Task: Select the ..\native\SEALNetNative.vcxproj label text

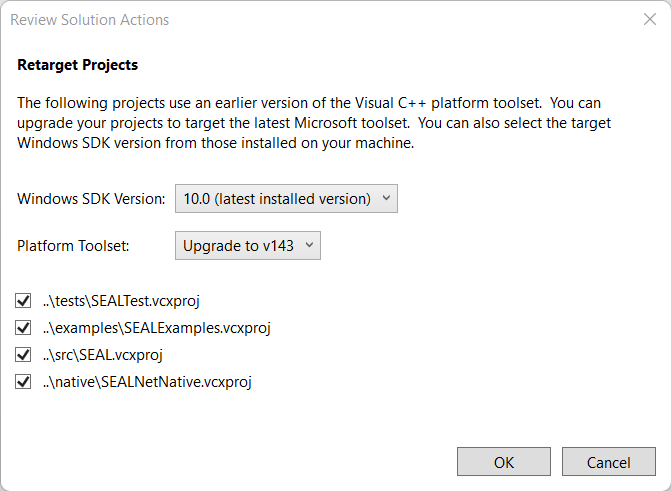Action: coord(148,381)
